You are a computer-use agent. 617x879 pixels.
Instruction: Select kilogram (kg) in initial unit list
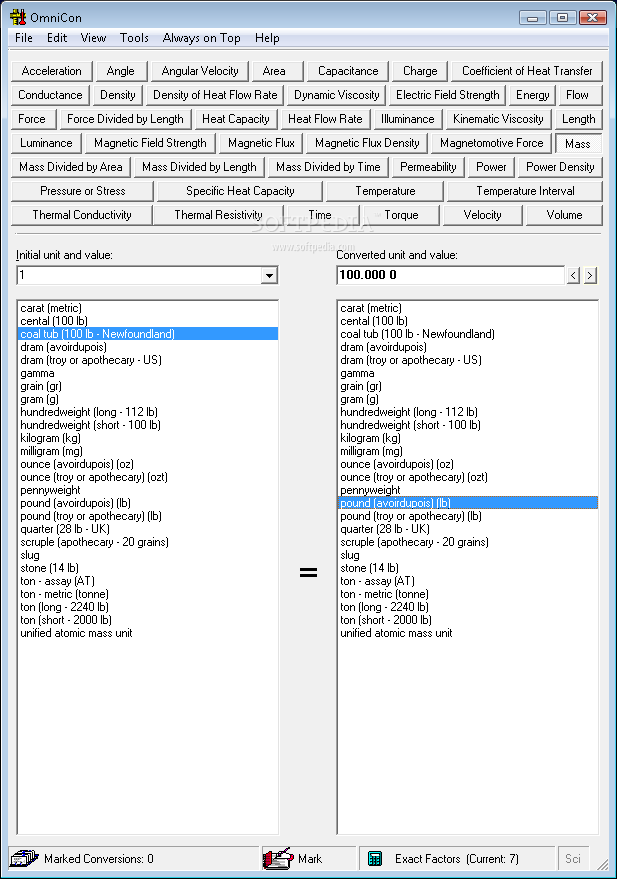148,438
